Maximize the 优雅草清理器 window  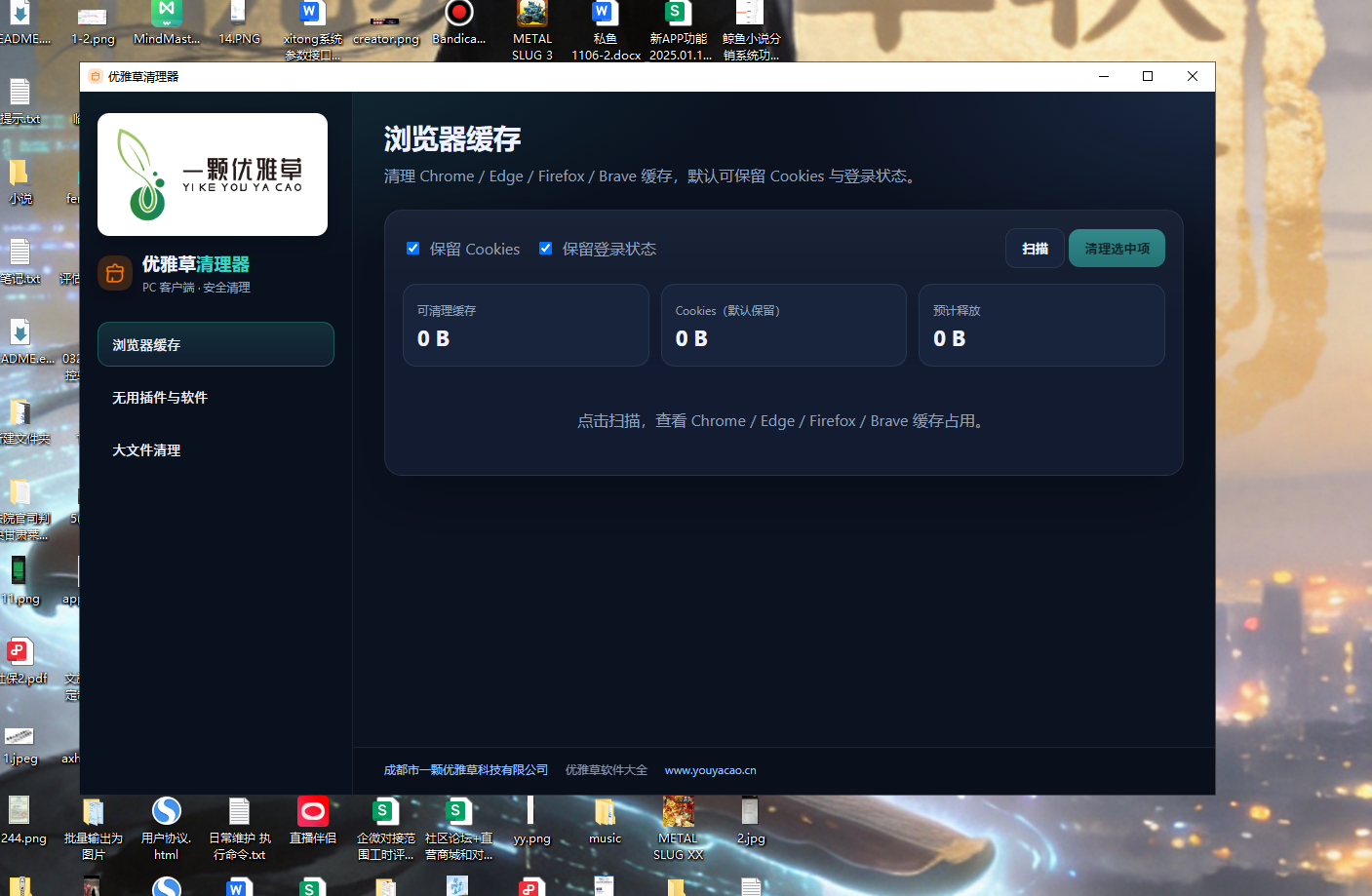(x=1148, y=76)
